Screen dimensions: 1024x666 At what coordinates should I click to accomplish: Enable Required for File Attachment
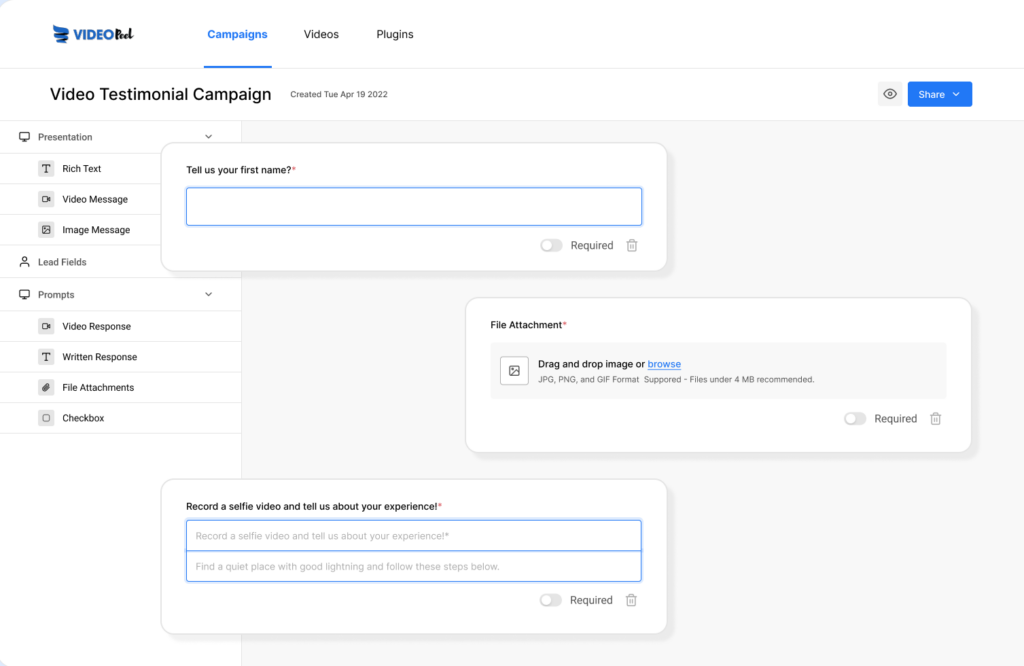(x=855, y=419)
